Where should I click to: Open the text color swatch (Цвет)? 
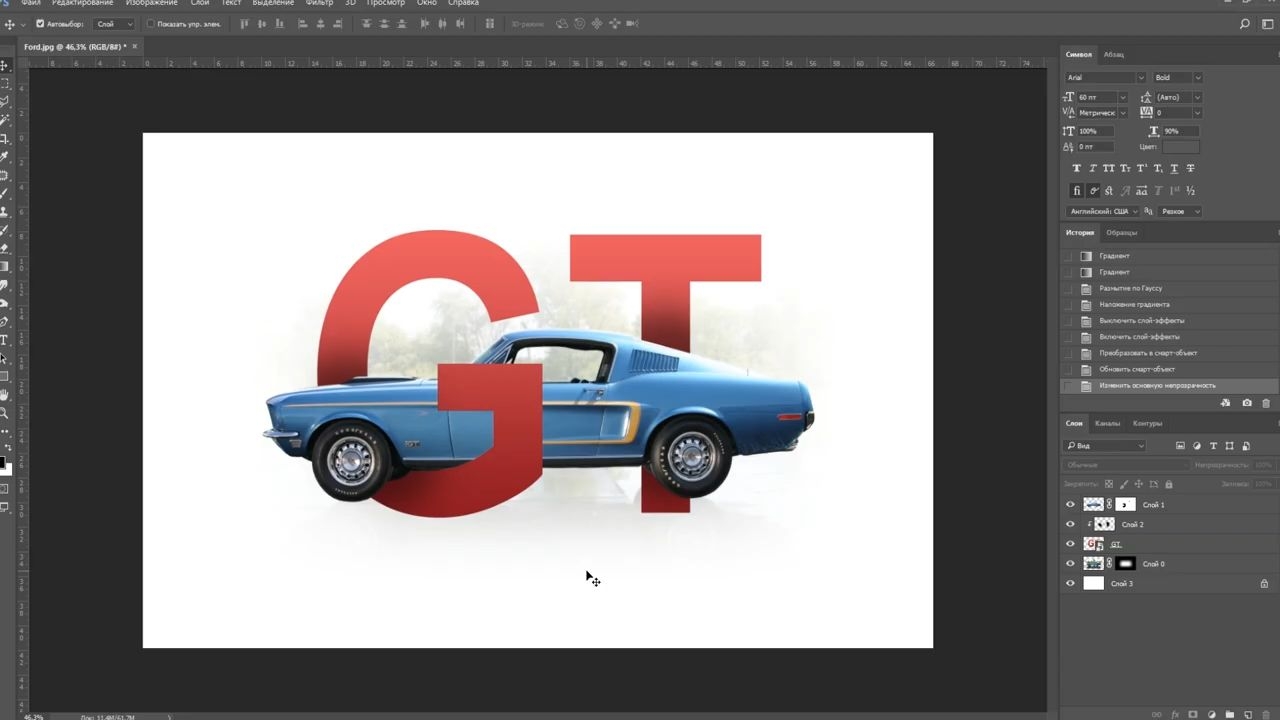click(1180, 147)
